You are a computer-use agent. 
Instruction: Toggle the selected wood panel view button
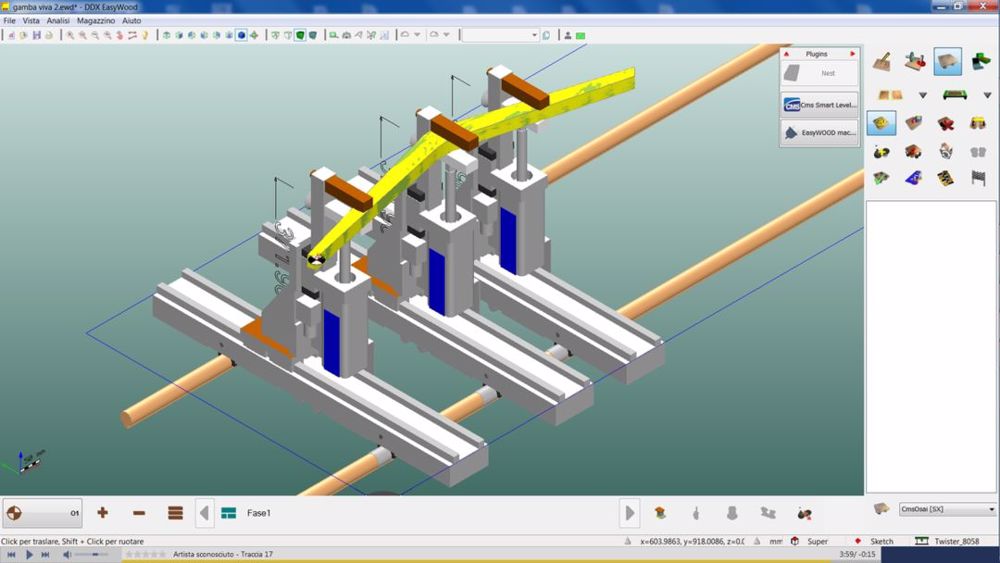coord(947,62)
